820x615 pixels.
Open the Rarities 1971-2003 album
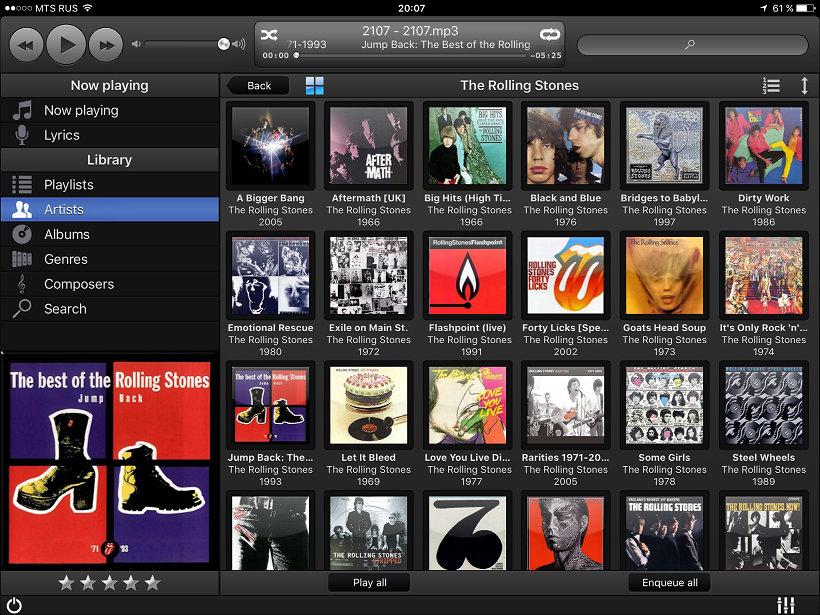click(566, 405)
